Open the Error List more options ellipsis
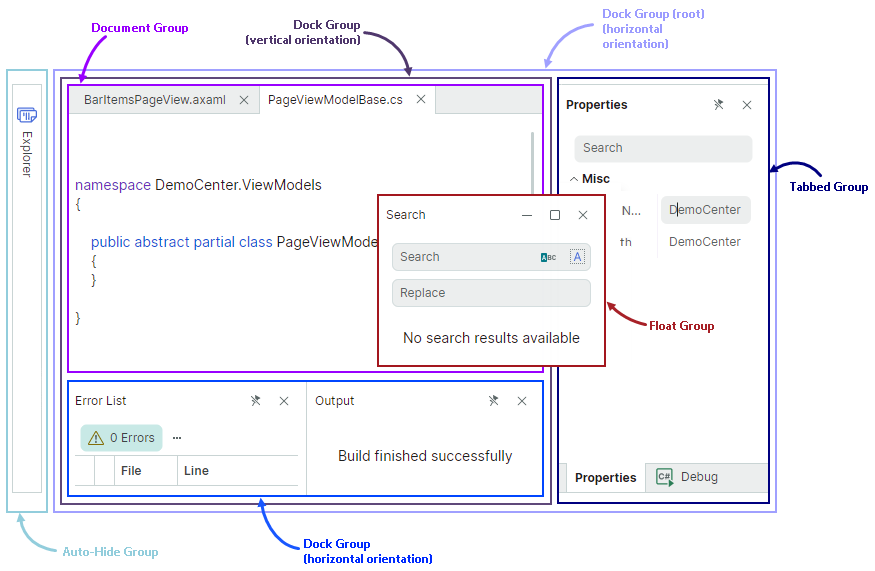Viewport: 875px width, 571px height. click(x=177, y=438)
